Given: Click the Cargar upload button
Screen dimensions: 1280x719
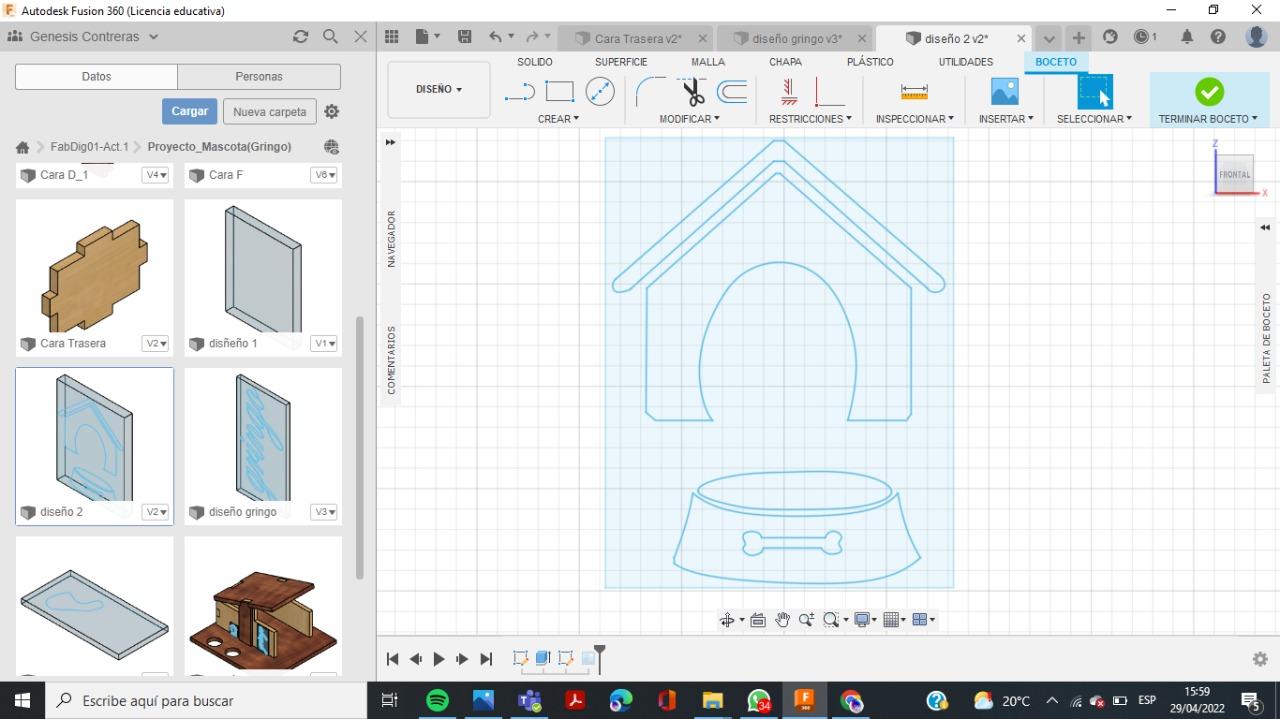Looking at the screenshot, I should tap(189, 111).
